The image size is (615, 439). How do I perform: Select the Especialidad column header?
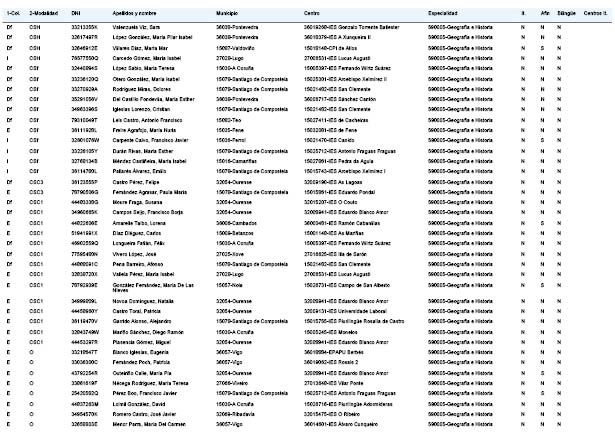click(442, 13)
